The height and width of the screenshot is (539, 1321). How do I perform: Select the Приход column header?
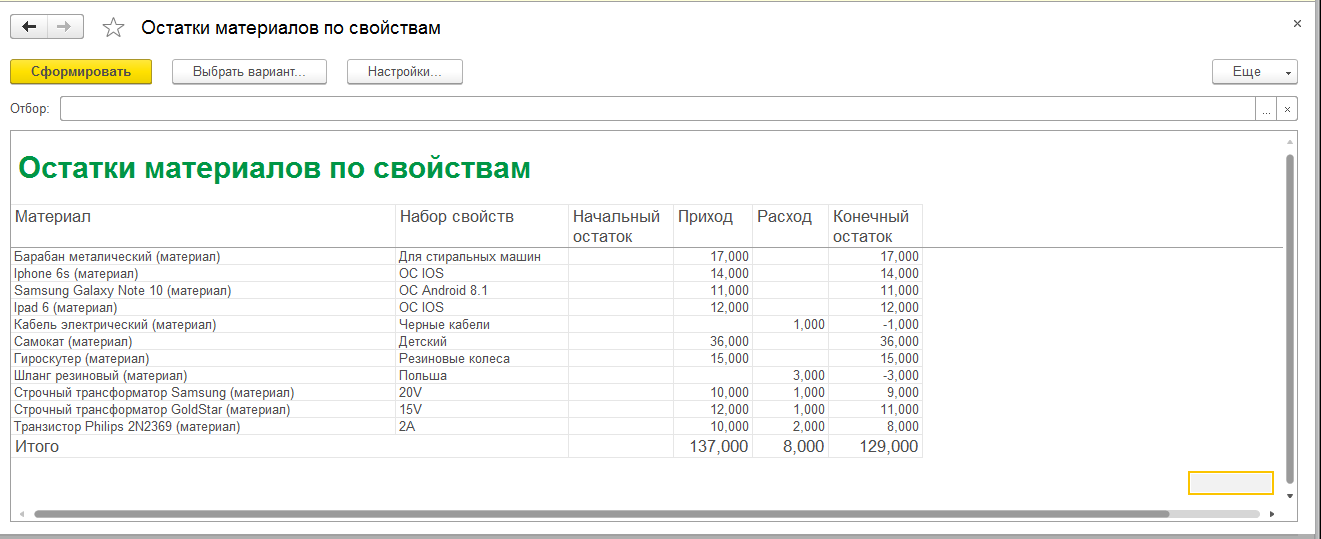point(713,226)
